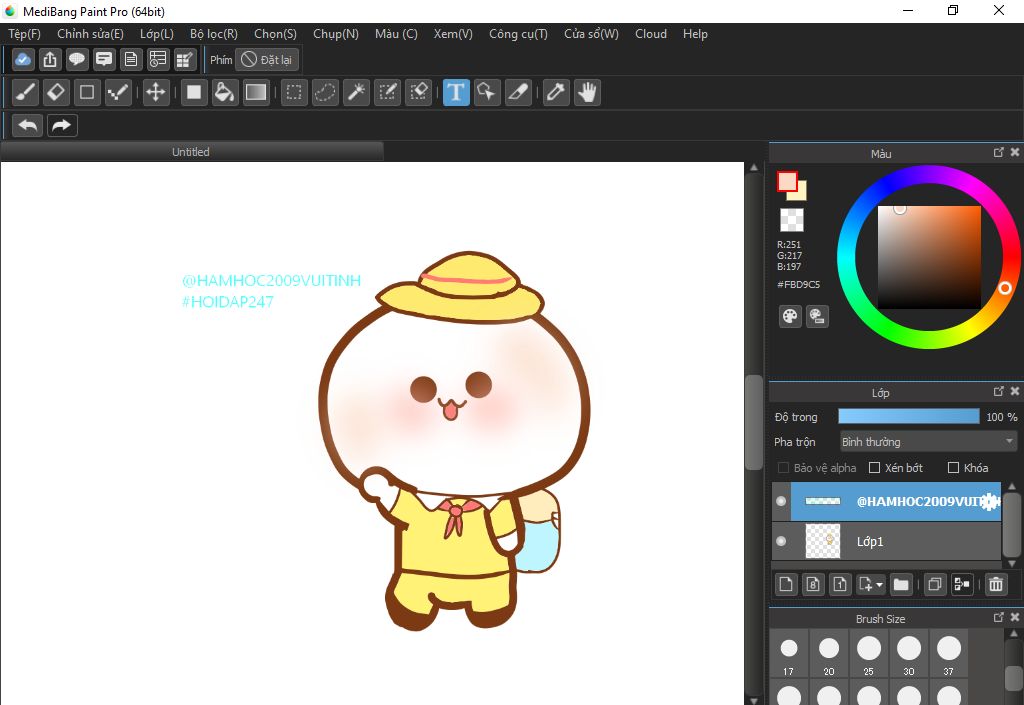This screenshot has width=1024, height=705.
Task: Open the Bộ lọc(R) filter menu
Action: click(x=213, y=34)
